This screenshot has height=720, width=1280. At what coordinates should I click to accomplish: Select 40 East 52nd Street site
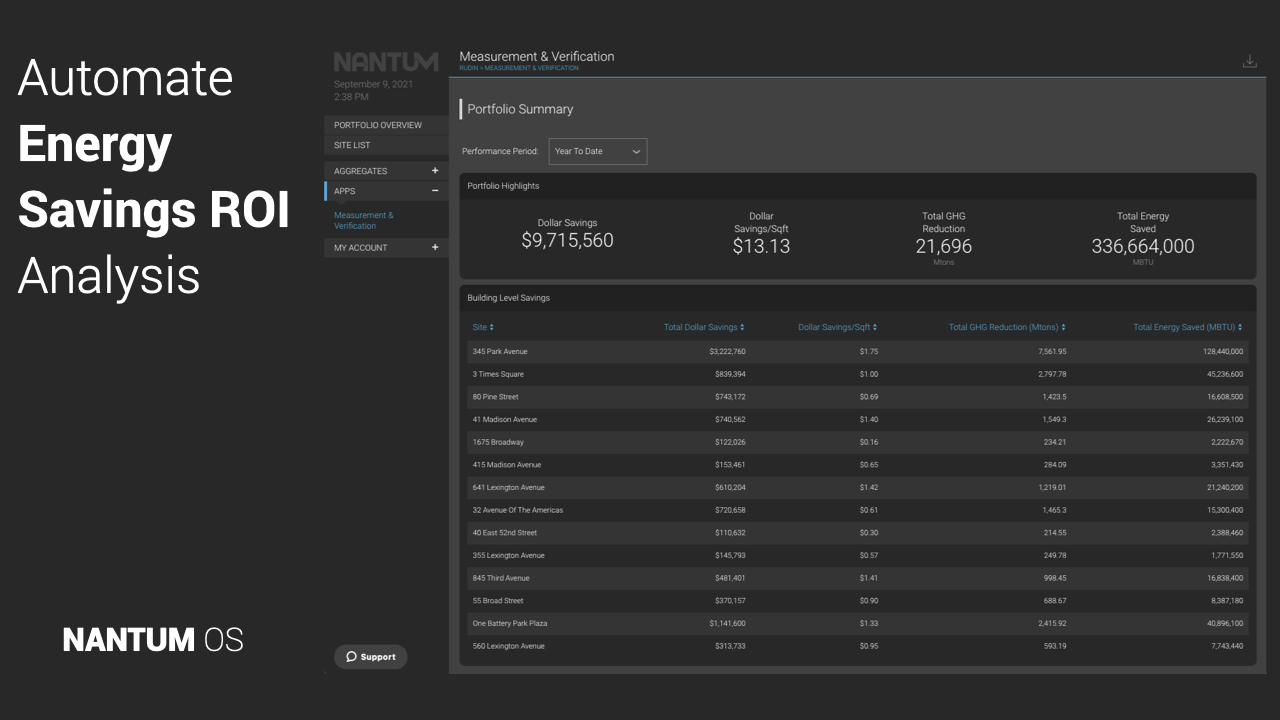point(505,533)
